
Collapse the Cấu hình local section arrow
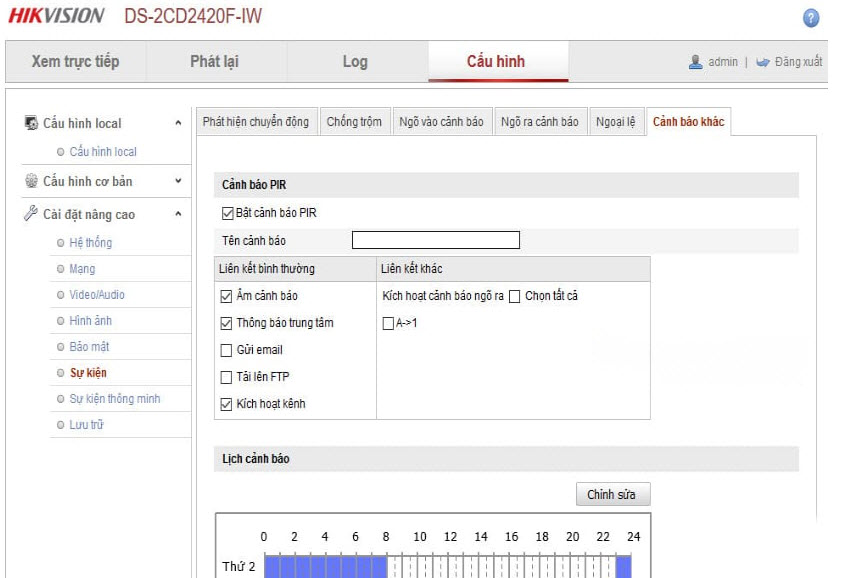(178, 123)
